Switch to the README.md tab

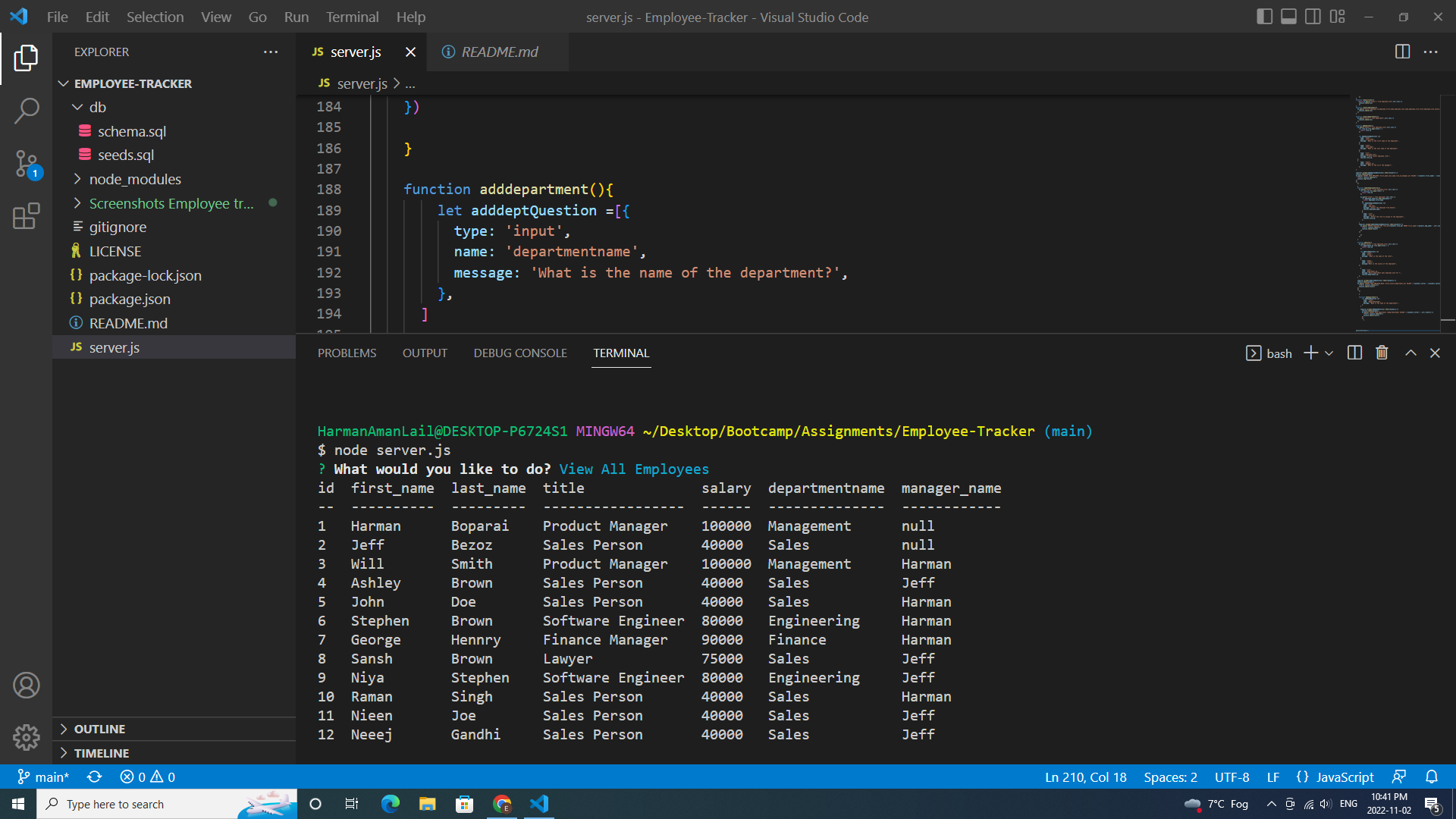tap(498, 52)
